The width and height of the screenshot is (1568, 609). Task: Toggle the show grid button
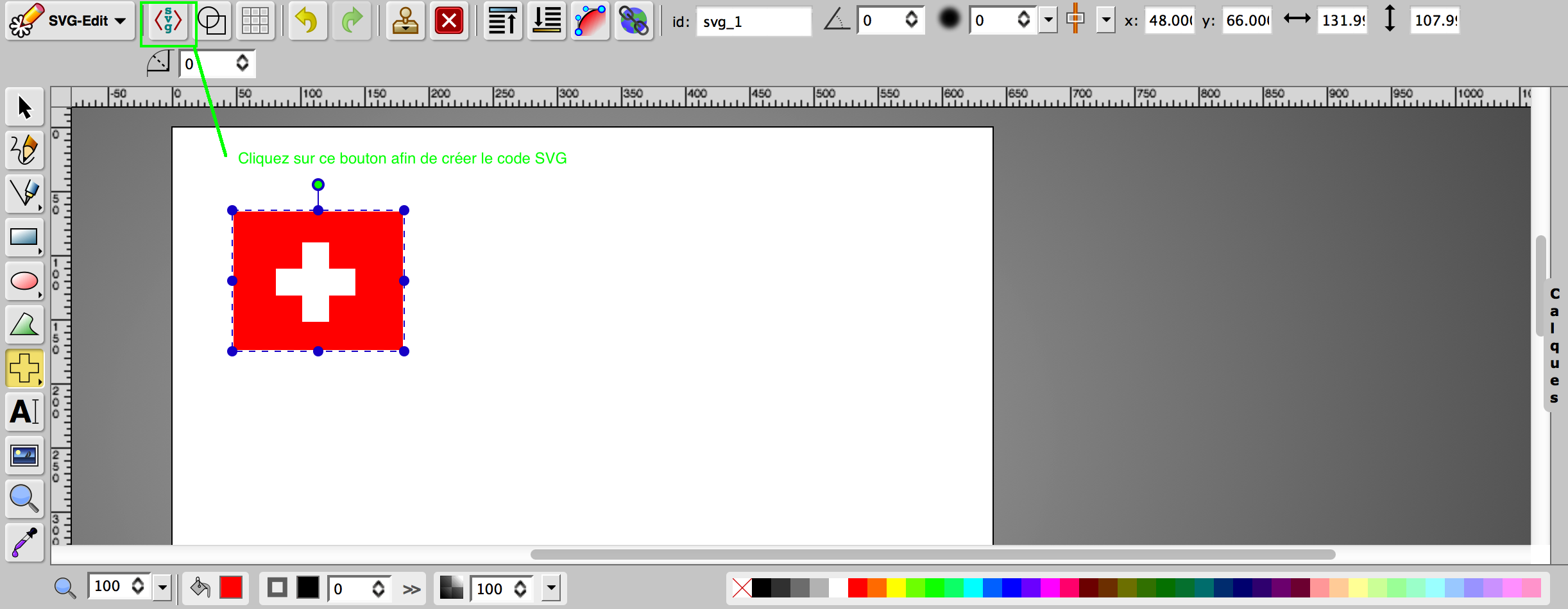(255, 21)
